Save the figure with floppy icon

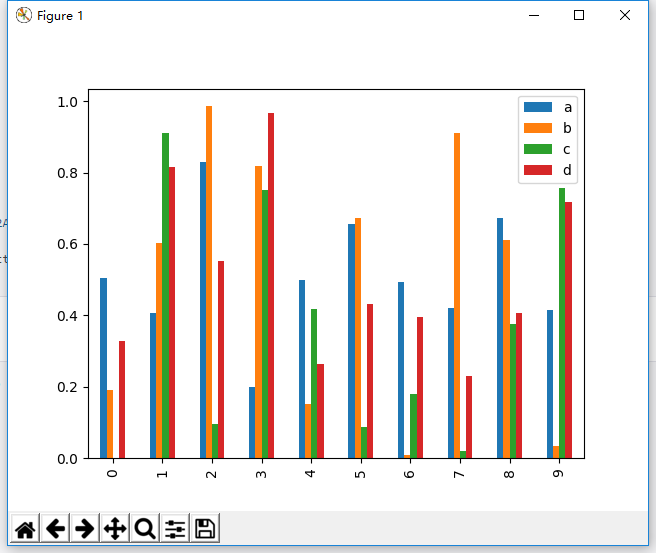coord(205,528)
